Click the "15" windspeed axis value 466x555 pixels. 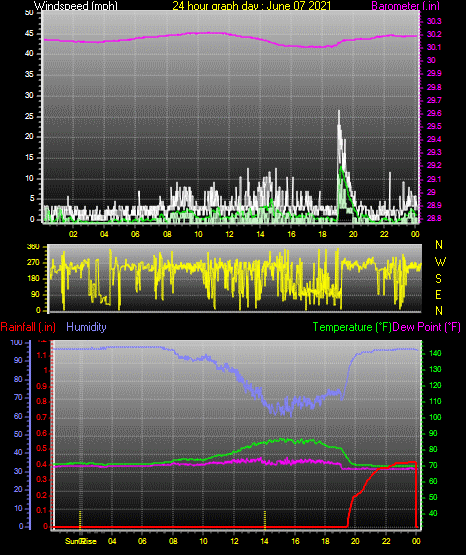(29, 158)
